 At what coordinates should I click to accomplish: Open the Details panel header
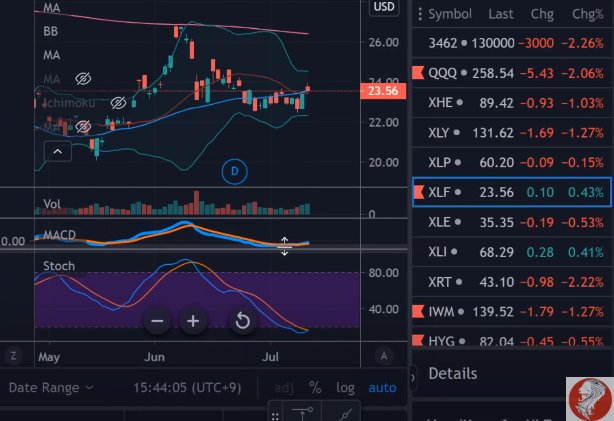tap(453, 373)
